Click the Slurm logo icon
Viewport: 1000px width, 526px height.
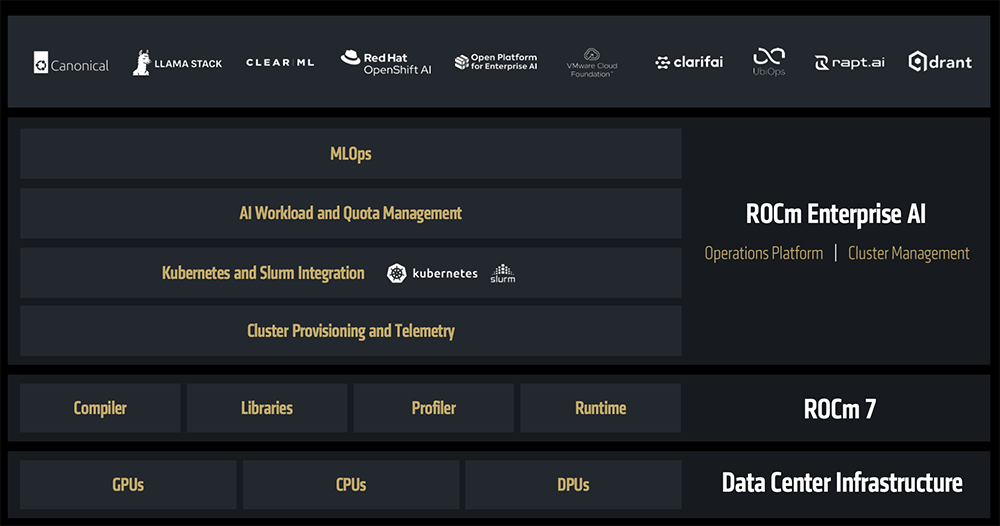502,273
